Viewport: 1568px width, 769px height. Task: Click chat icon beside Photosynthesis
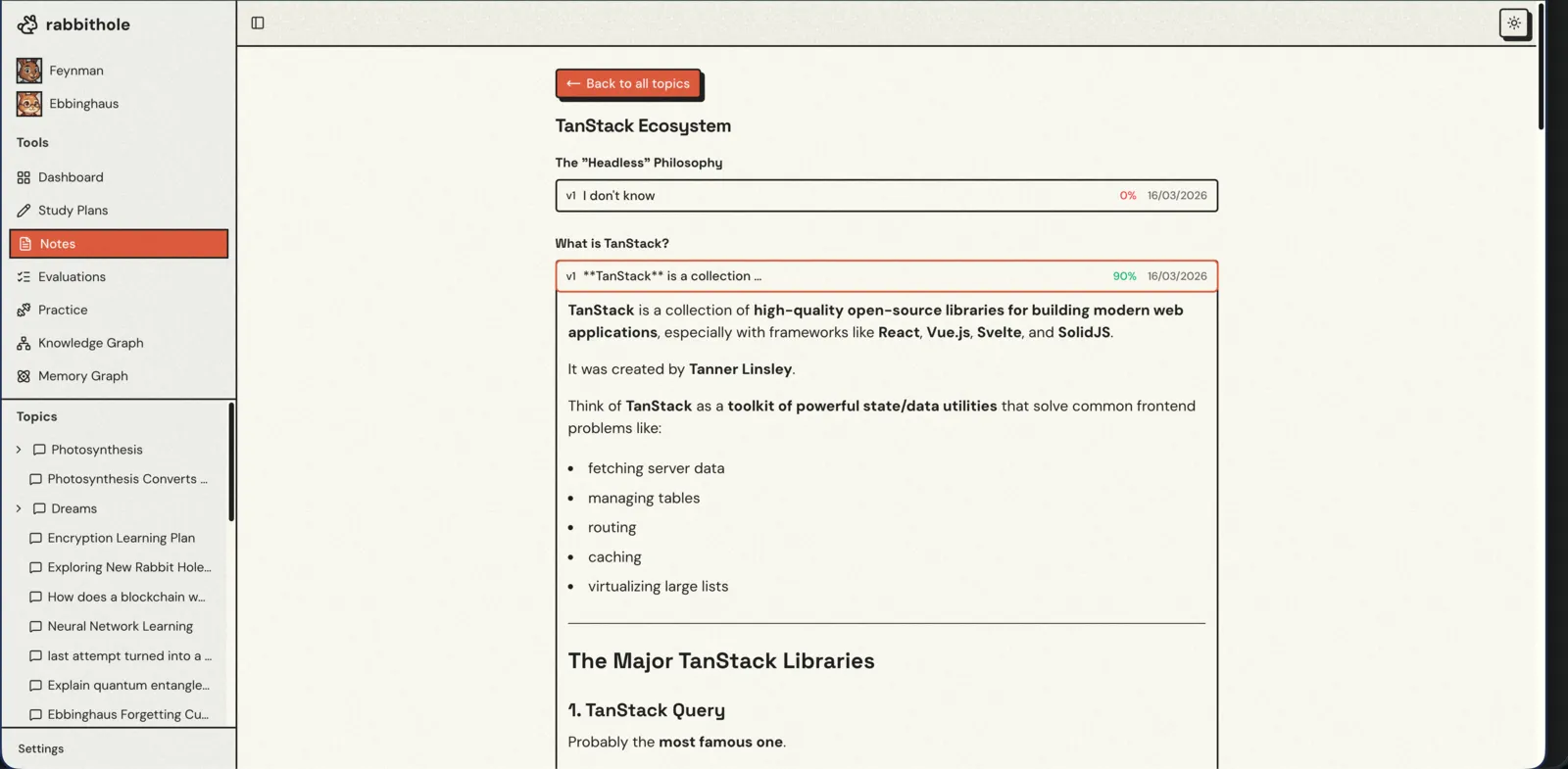(x=39, y=450)
